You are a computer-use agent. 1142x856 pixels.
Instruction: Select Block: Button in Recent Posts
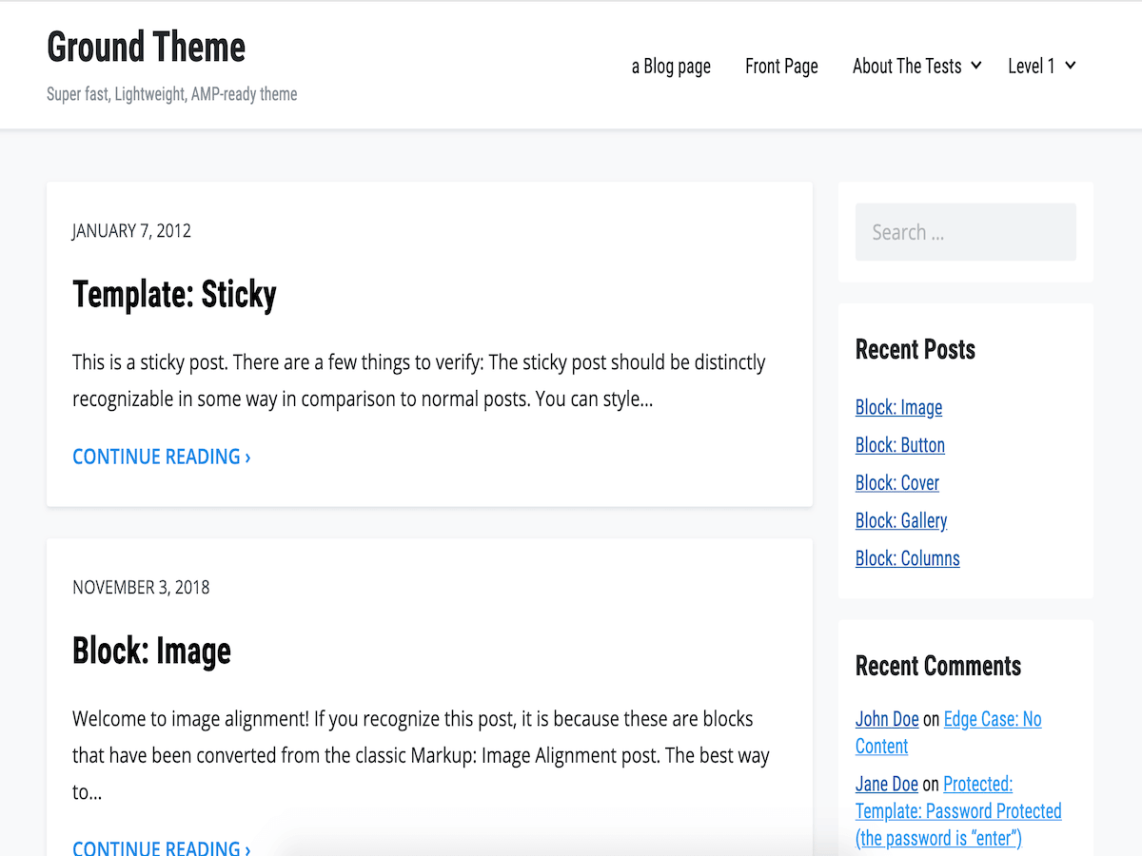pos(899,445)
